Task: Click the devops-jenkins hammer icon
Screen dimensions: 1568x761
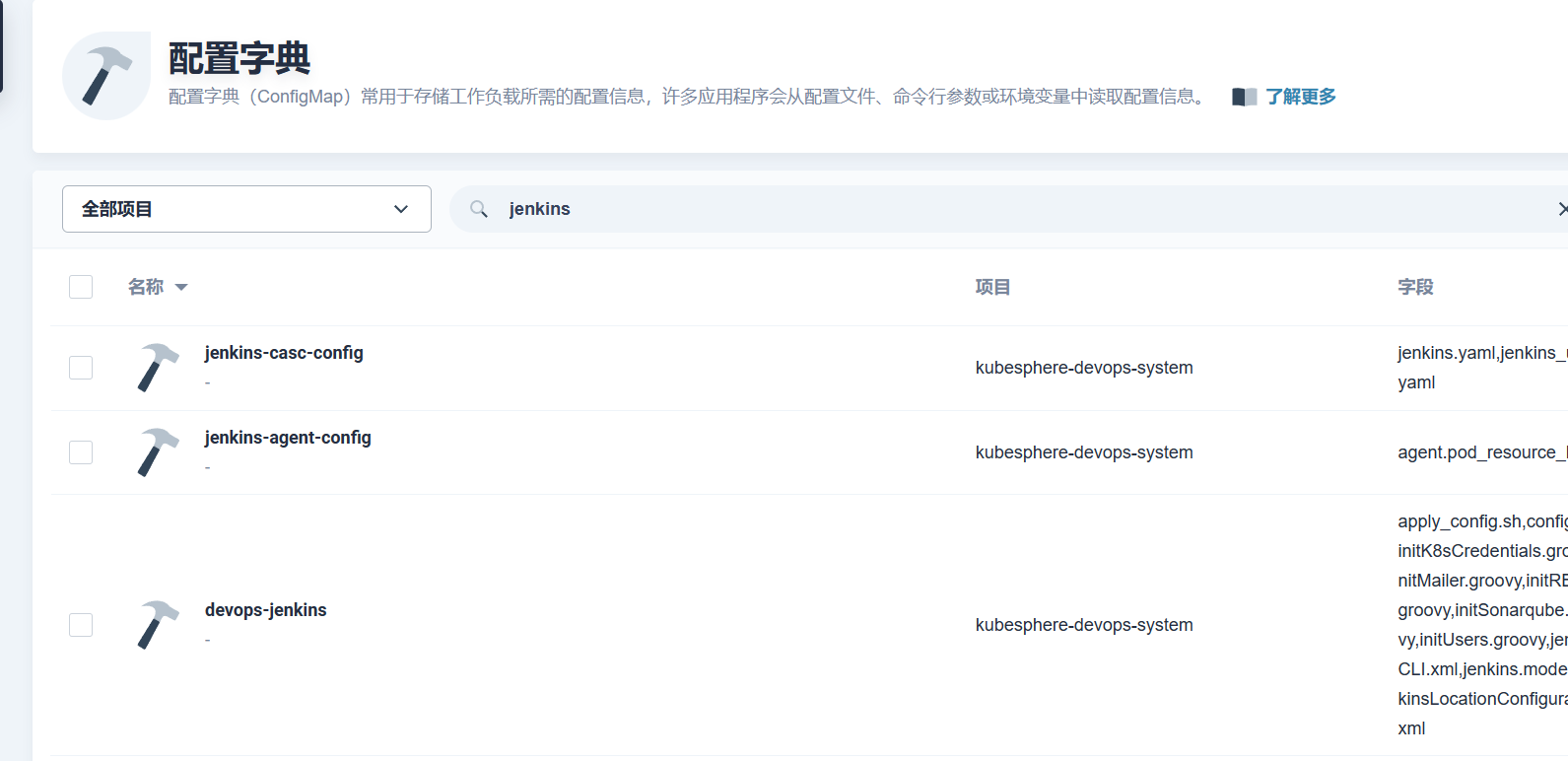Action: (x=158, y=625)
